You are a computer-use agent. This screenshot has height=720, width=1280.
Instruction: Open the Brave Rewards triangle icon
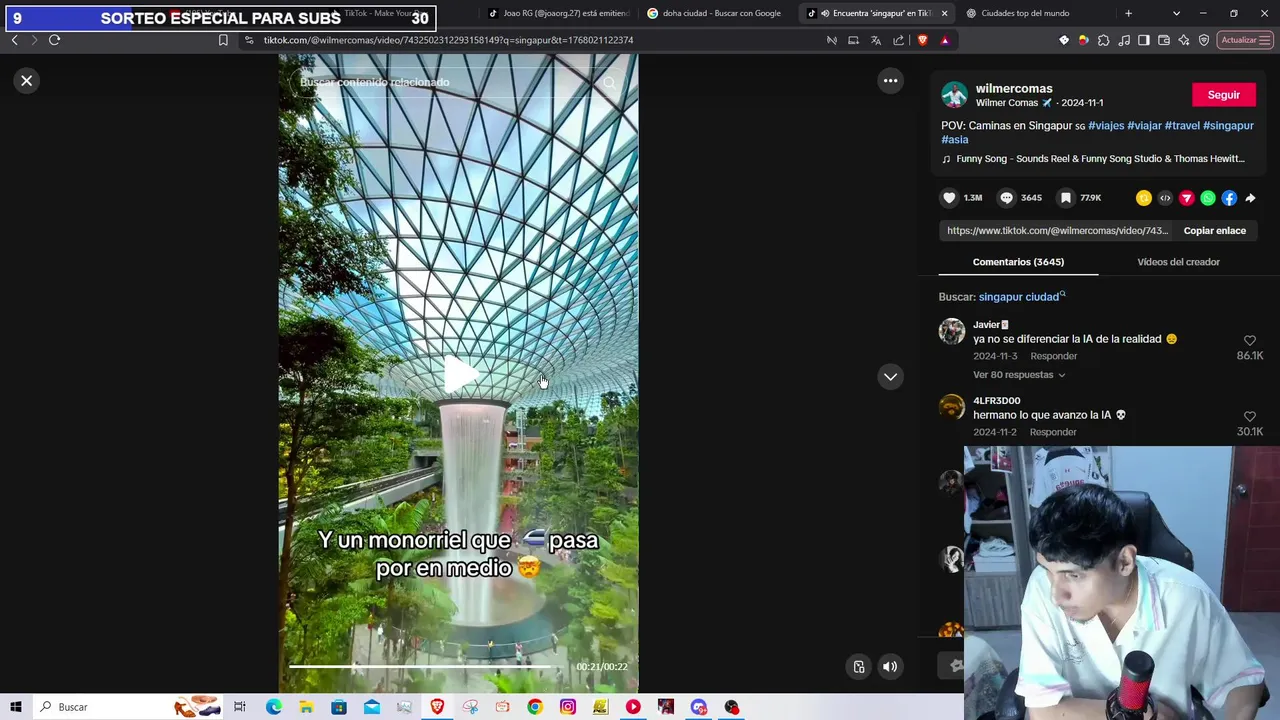tap(945, 40)
